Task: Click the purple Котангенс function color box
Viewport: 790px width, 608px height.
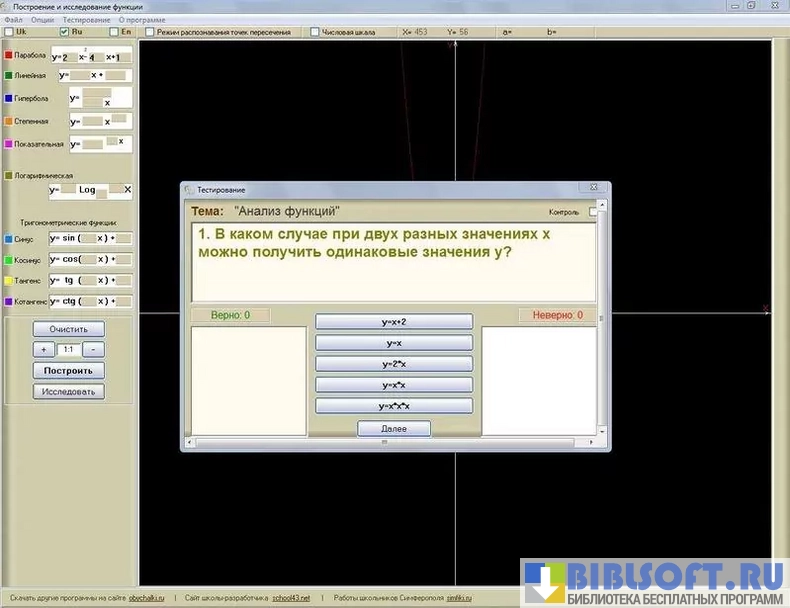Action: [8, 301]
